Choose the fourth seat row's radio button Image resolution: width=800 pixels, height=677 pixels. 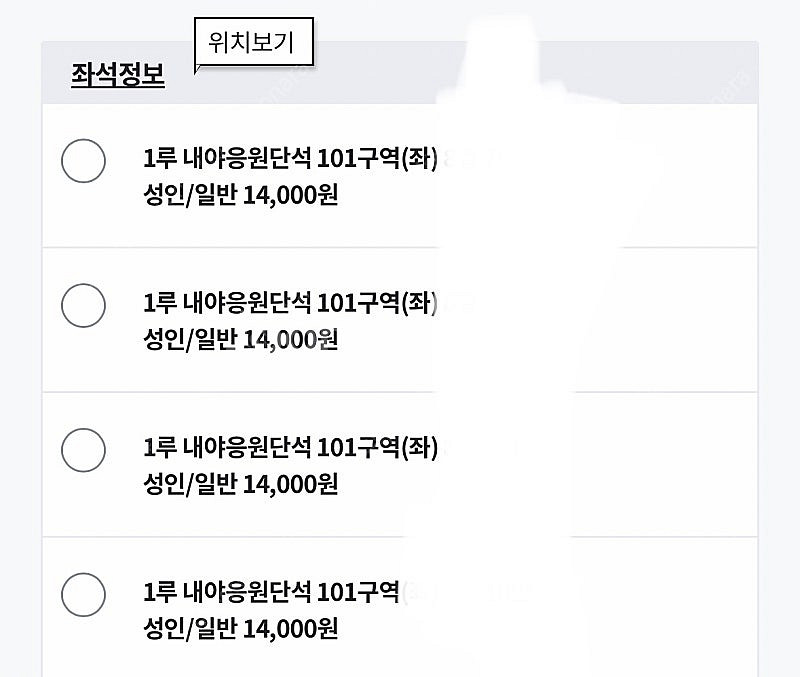click(x=83, y=595)
